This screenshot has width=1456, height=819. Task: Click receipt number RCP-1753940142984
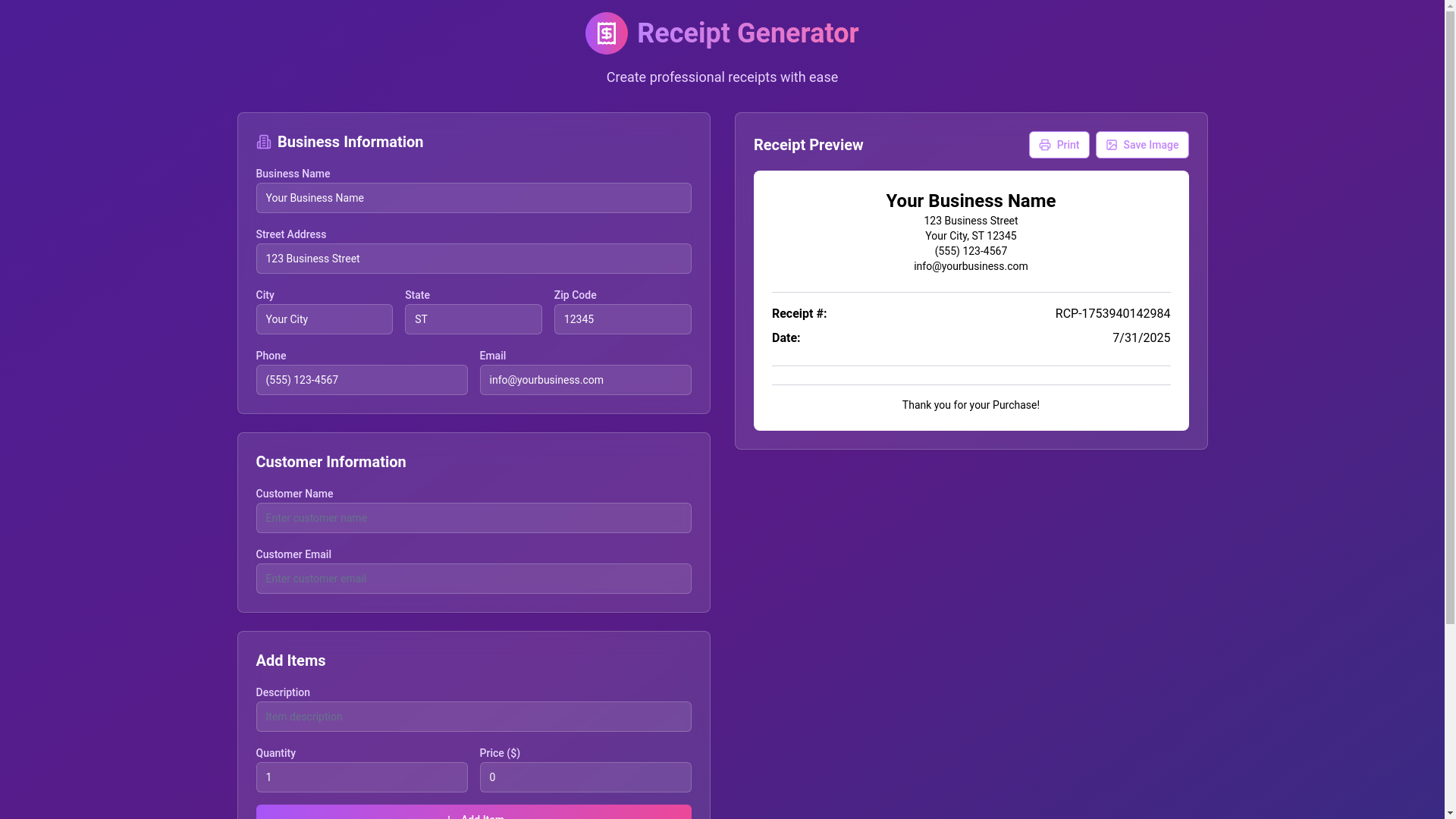pos(1112,314)
